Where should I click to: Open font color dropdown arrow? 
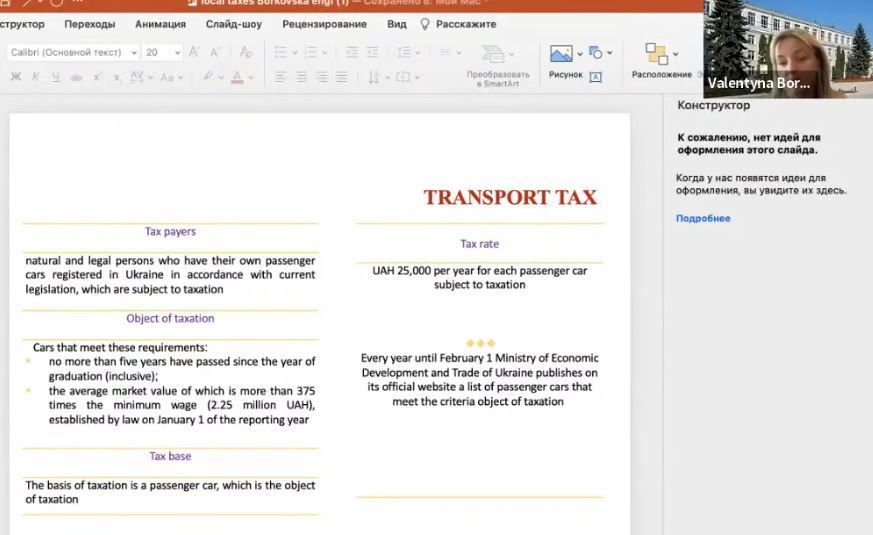click(251, 77)
